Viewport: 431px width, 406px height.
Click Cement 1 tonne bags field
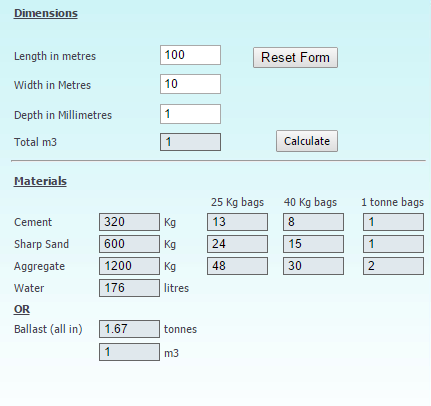point(393,222)
